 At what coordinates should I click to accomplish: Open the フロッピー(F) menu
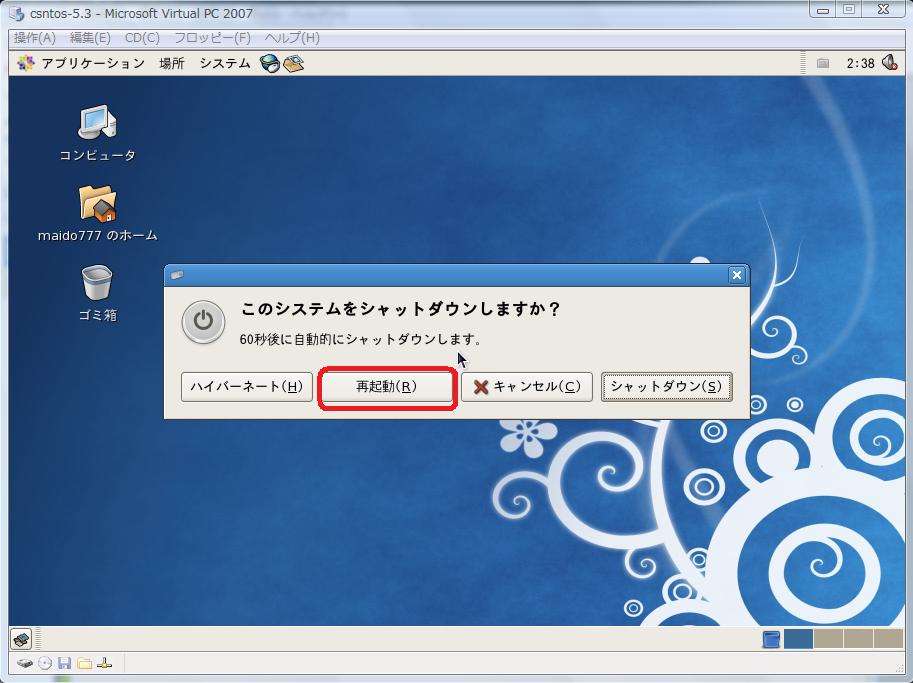(x=212, y=38)
